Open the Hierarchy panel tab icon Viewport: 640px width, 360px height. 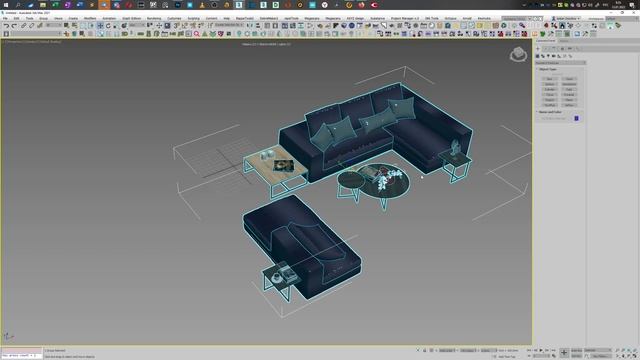coord(554,49)
